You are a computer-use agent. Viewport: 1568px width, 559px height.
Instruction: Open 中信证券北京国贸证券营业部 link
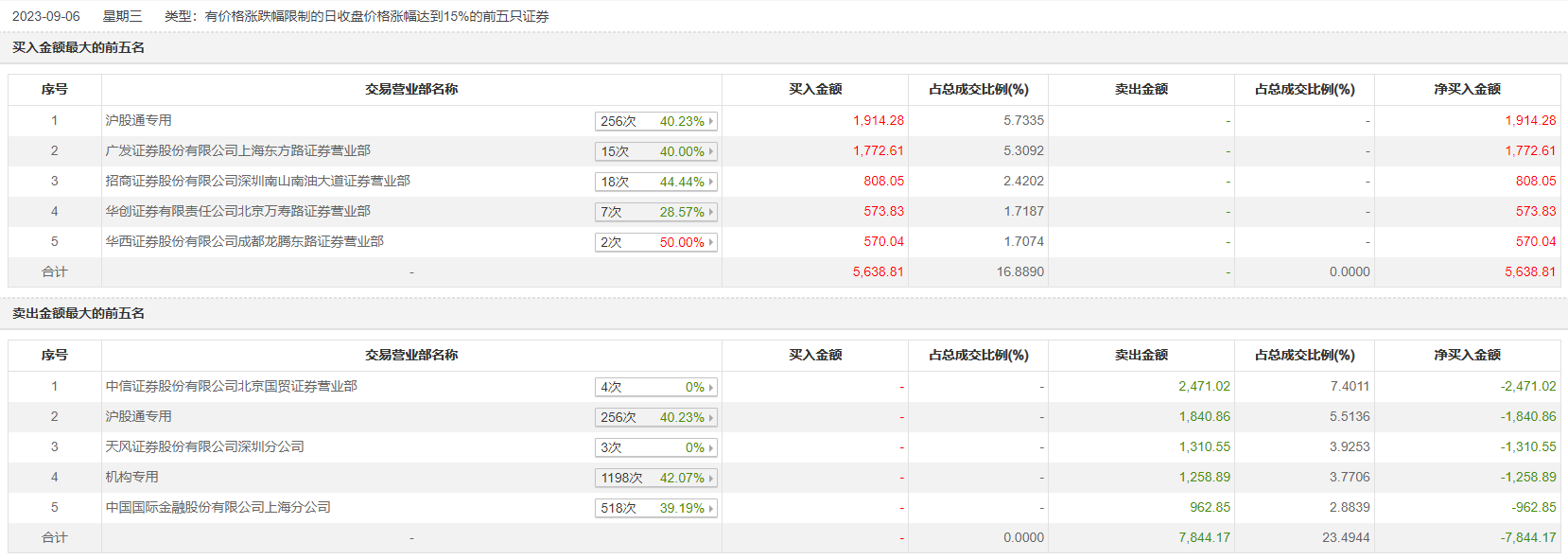click(x=231, y=386)
